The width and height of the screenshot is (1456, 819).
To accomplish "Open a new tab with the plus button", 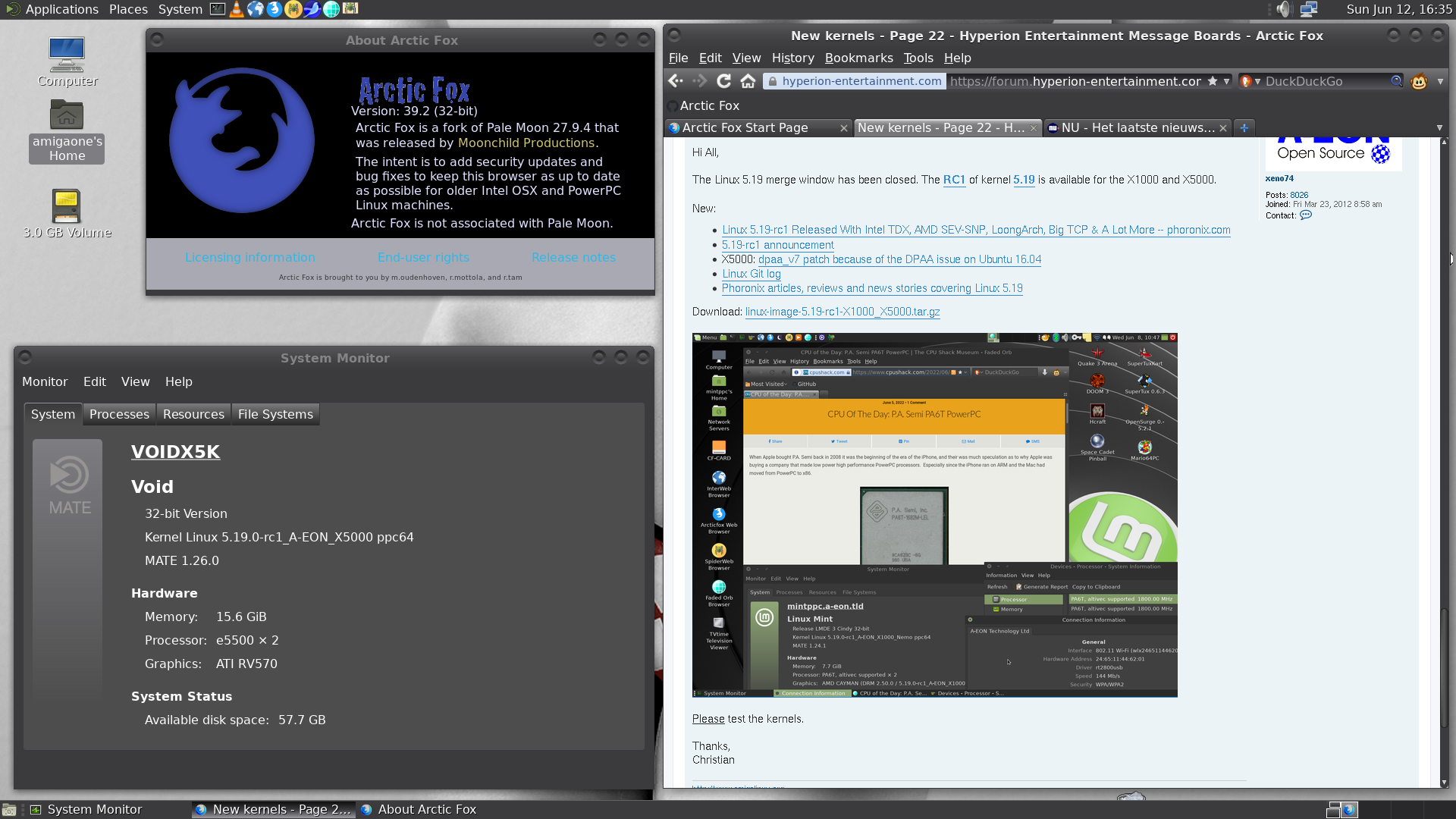I will click(1244, 128).
